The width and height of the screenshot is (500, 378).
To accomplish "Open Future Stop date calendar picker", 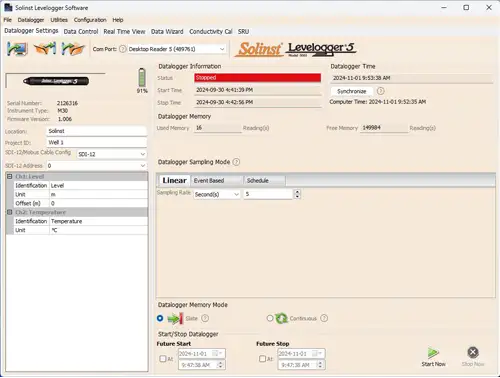I will (316, 353).
